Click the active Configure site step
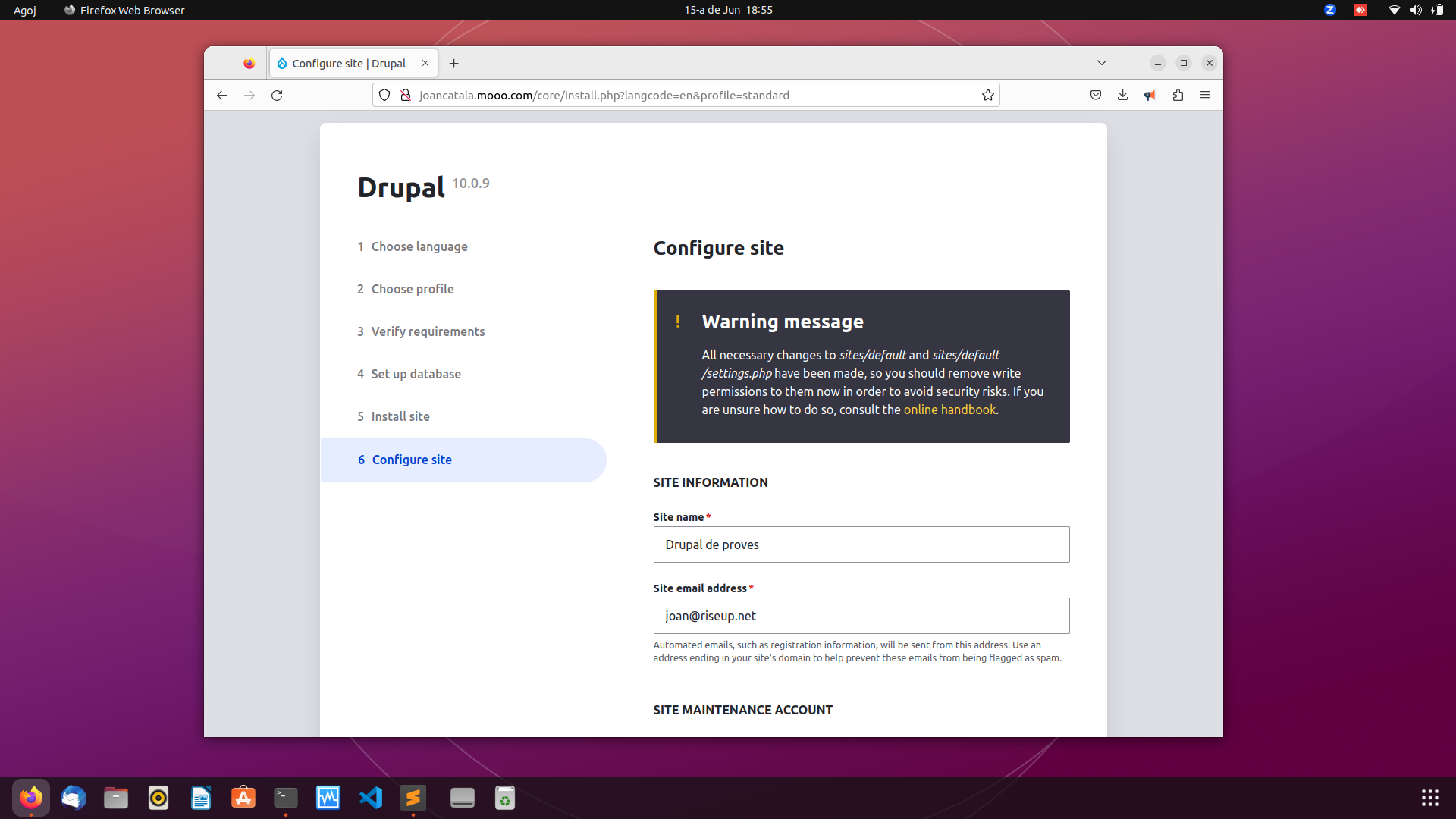This screenshot has height=819, width=1456. [463, 460]
